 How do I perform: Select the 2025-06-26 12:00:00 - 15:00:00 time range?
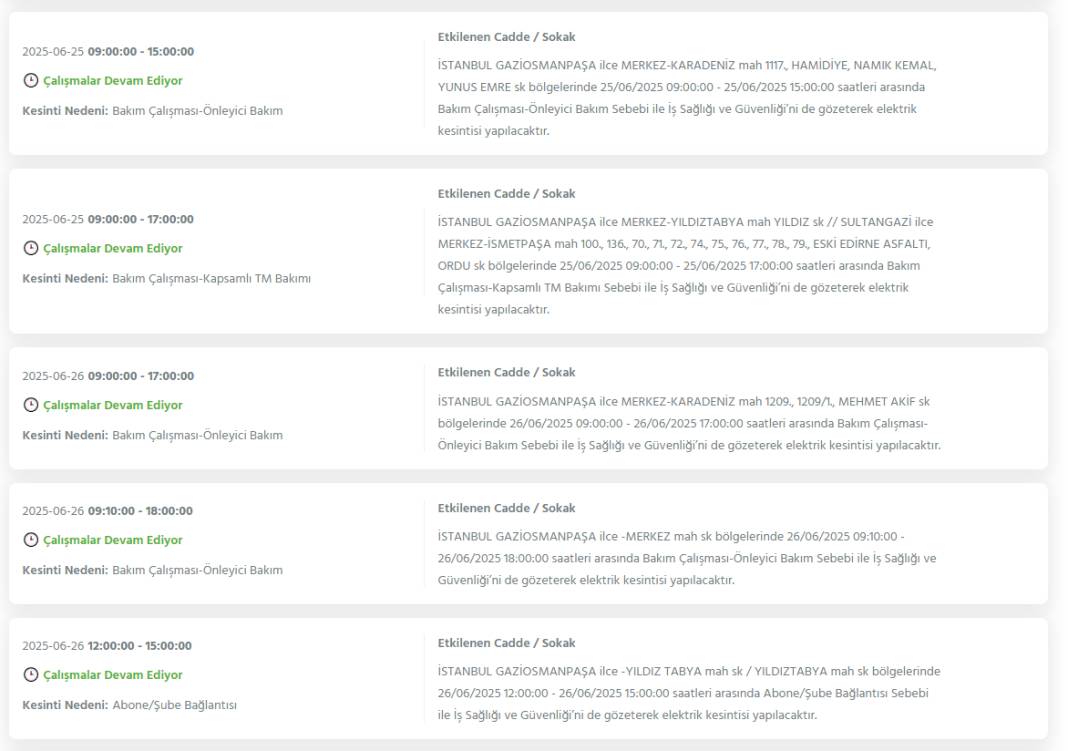click(x=107, y=645)
